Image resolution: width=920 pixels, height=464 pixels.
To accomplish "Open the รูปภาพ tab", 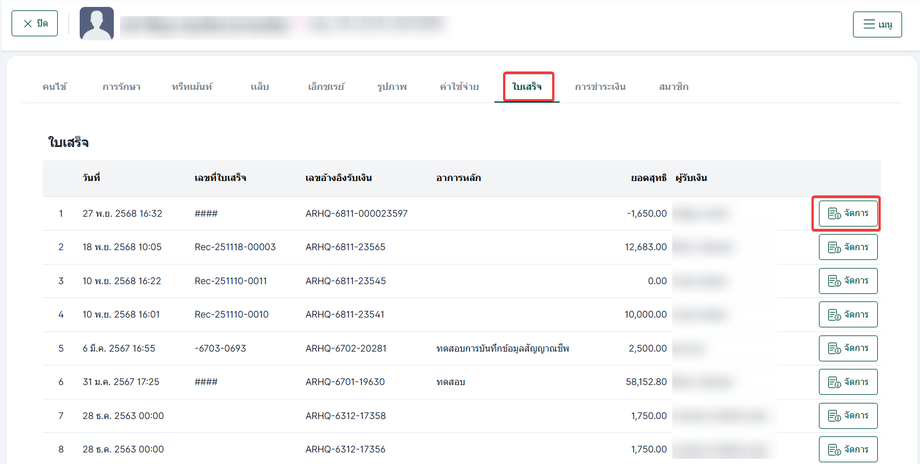I will [x=392, y=87].
